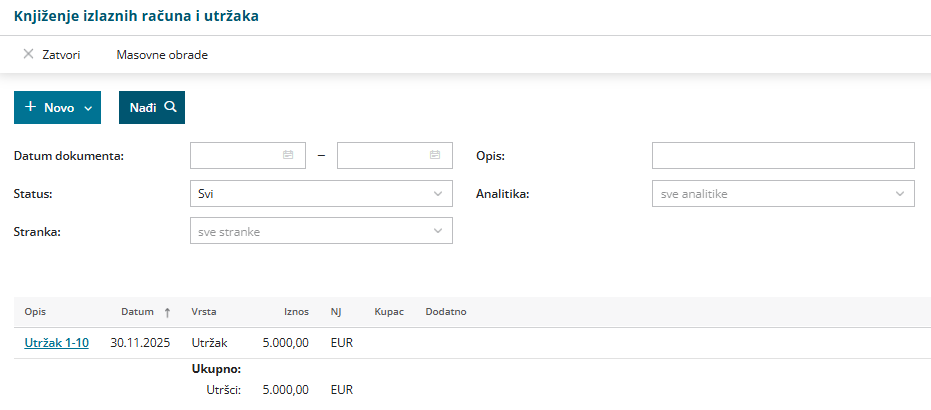This screenshot has width=931, height=410.
Task: Click the 5.000,00 amount in Utržak row
Action: tap(285, 343)
